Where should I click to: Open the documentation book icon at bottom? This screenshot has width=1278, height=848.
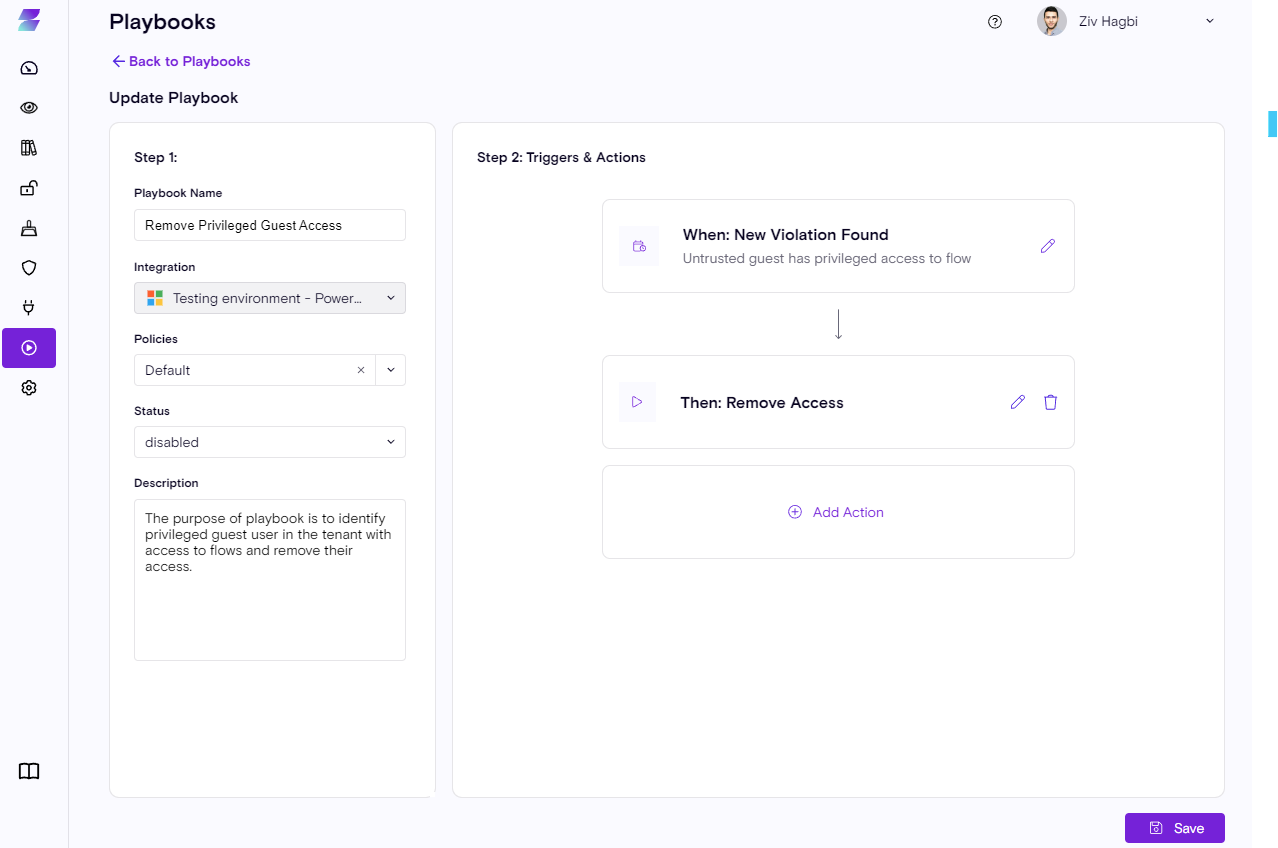pyautogui.click(x=29, y=771)
